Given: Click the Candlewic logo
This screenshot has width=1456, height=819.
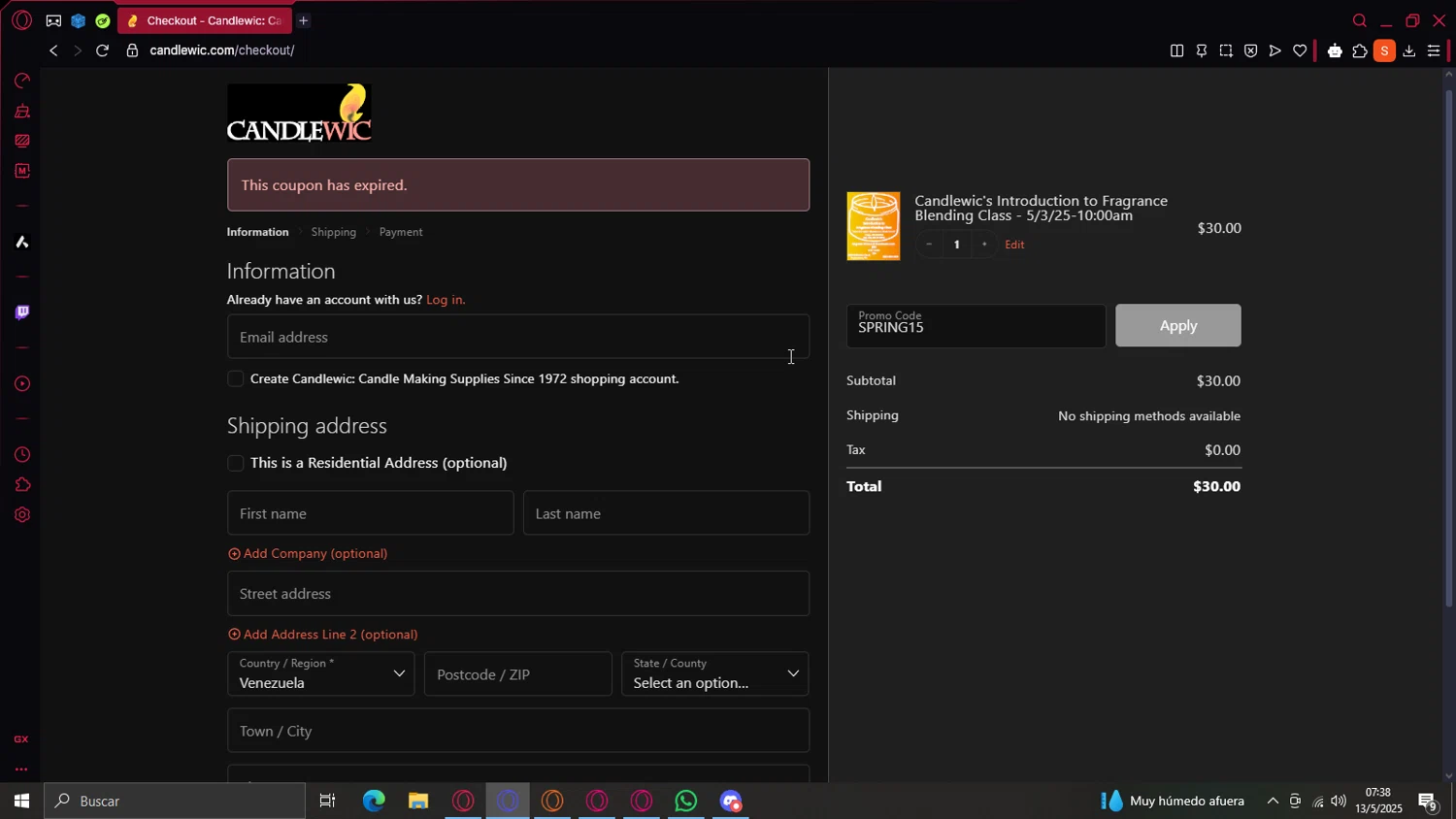Looking at the screenshot, I should click(299, 113).
